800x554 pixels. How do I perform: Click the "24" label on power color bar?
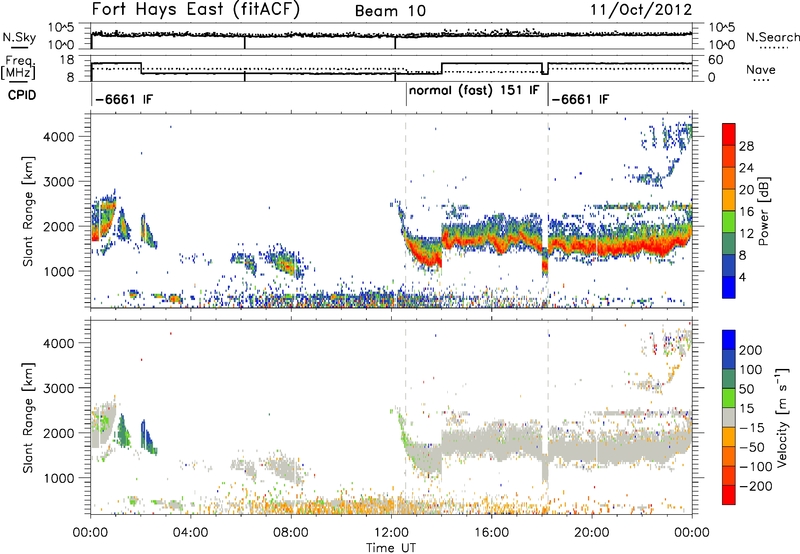pyautogui.click(x=746, y=168)
